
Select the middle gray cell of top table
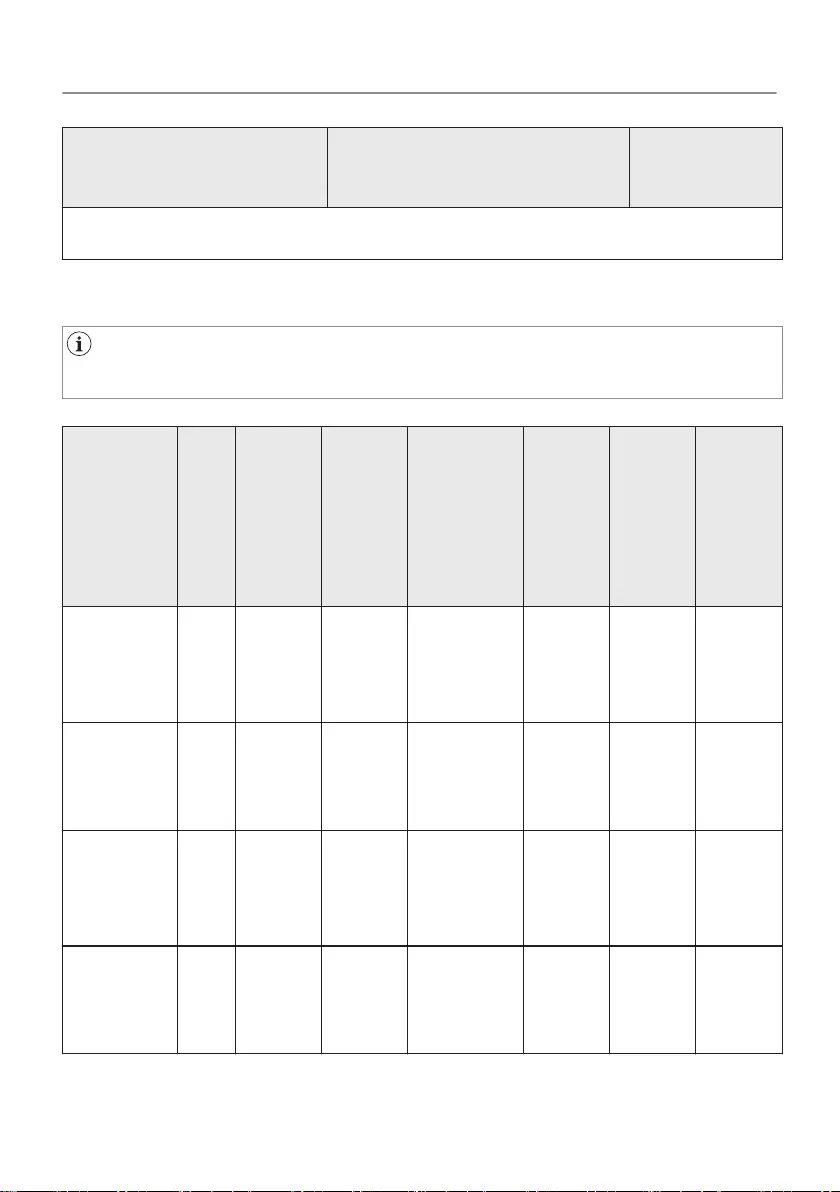click(478, 167)
